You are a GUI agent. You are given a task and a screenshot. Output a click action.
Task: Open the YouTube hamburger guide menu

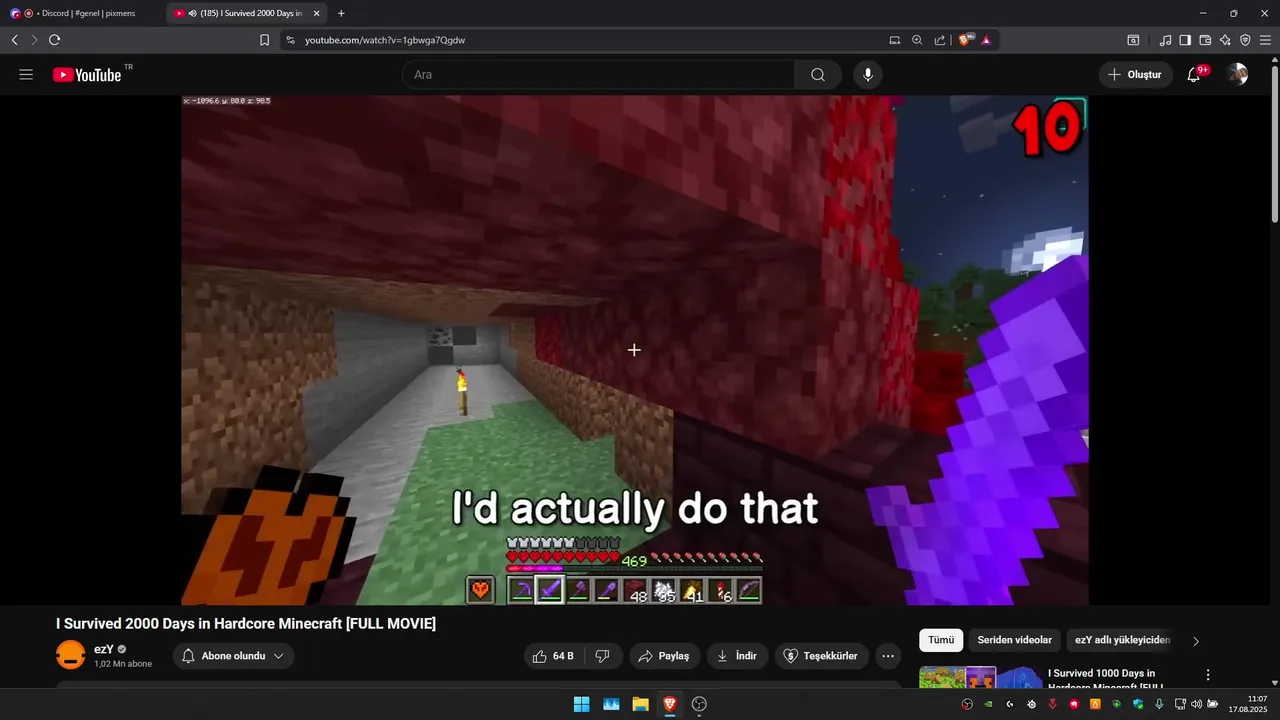[x=26, y=75]
